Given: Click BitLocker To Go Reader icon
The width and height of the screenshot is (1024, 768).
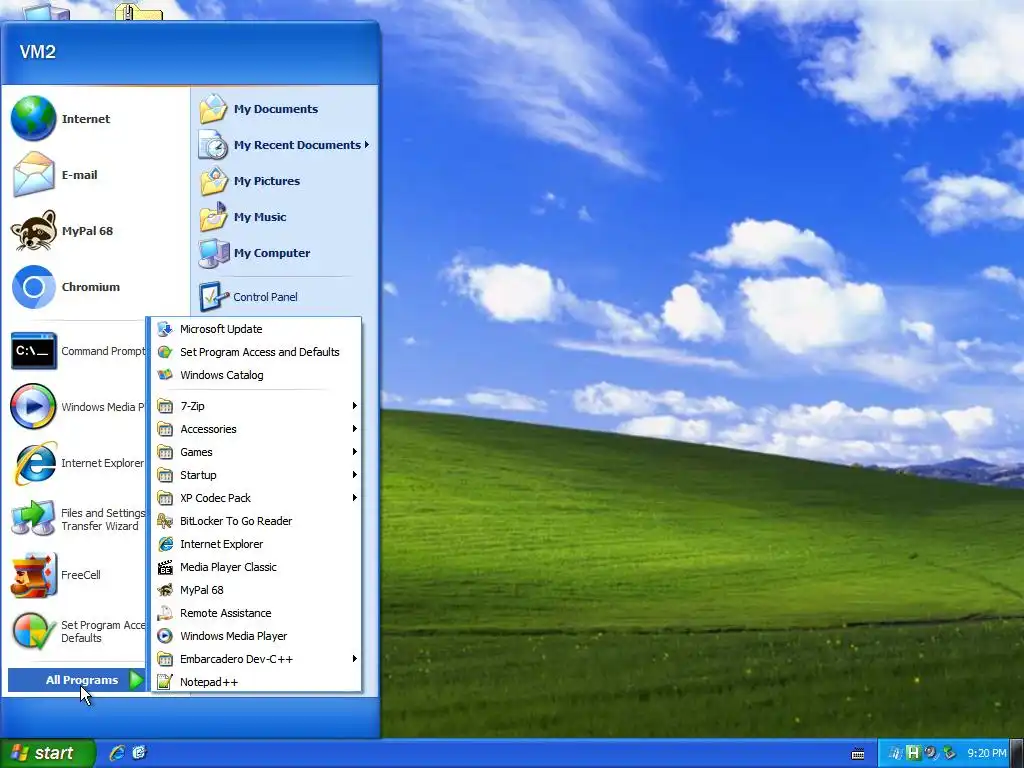Looking at the screenshot, I should [165, 520].
